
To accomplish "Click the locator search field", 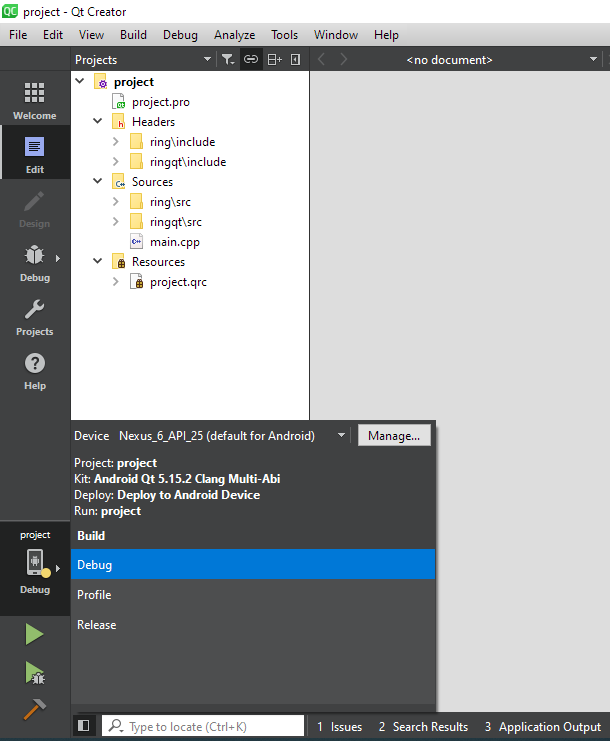I will (x=203, y=727).
